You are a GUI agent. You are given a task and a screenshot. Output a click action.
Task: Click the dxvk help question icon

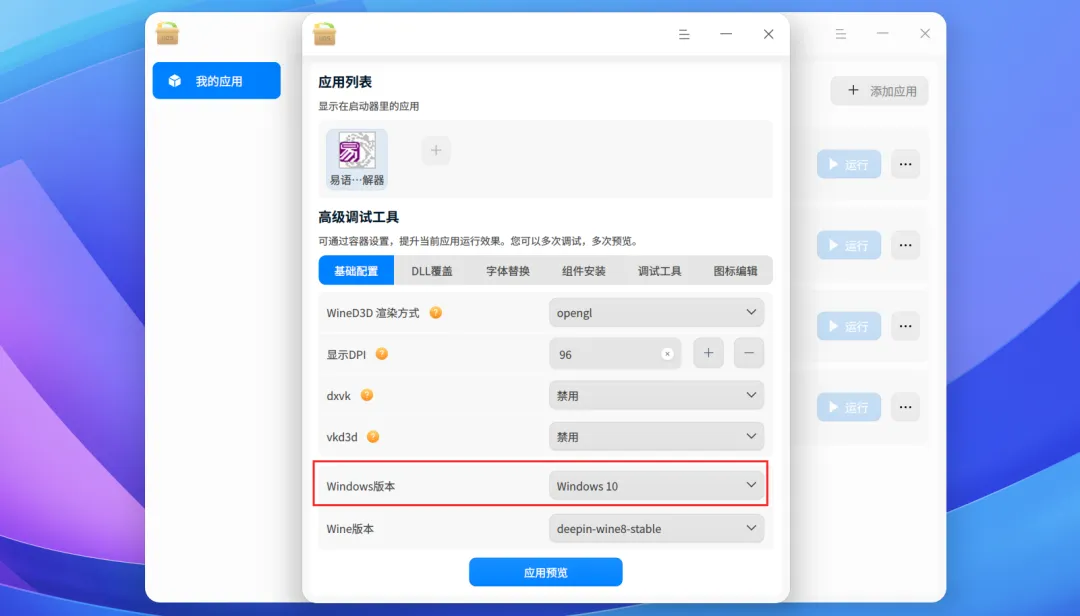click(367, 395)
